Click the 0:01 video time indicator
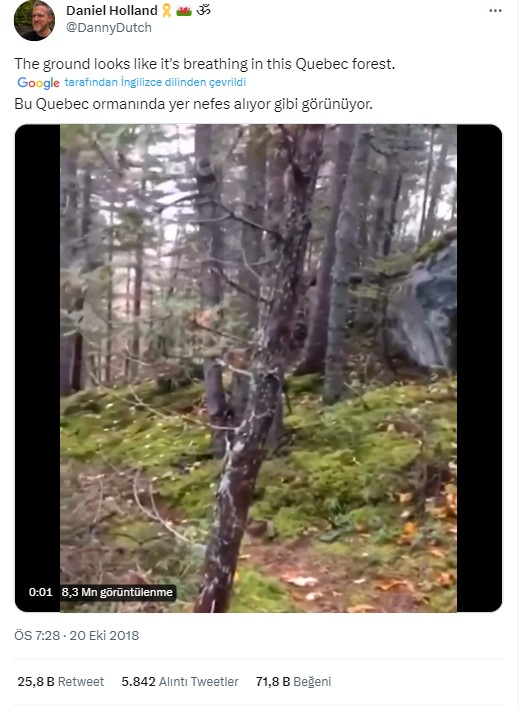The image size is (520, 708). pyautogui.click(x=41, y=592)
